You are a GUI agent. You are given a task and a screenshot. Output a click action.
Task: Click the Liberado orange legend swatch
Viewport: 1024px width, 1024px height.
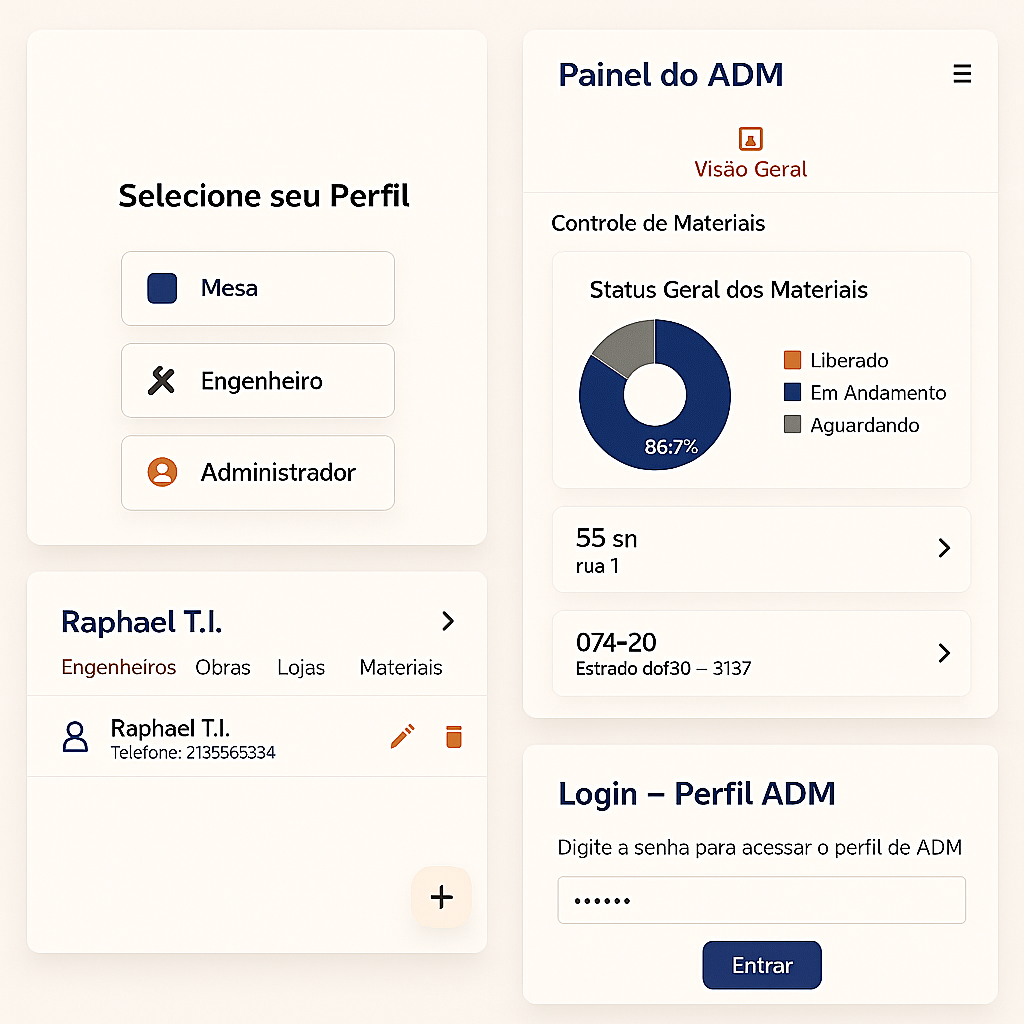click(x=790, y=360)
